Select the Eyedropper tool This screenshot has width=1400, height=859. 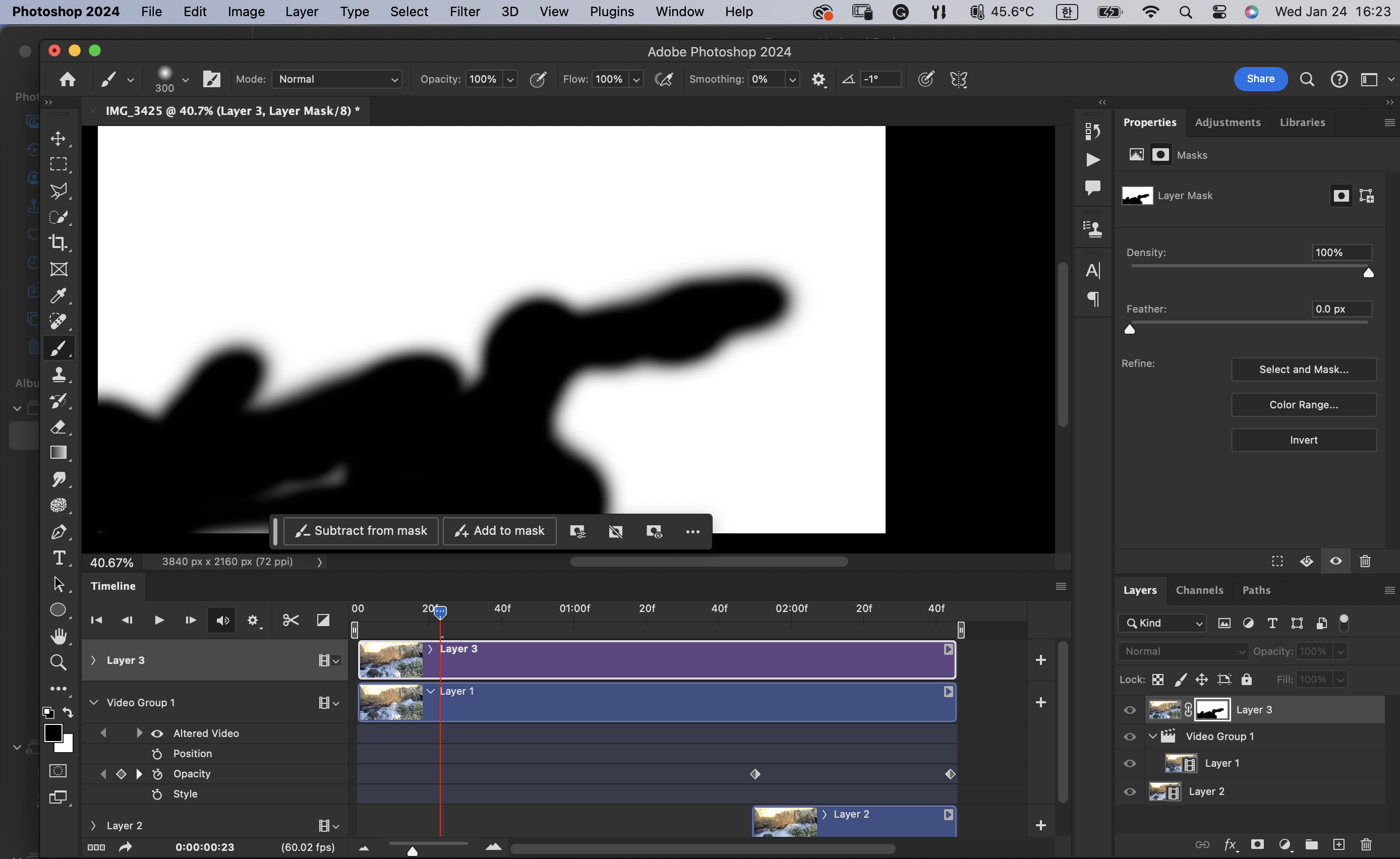click(x=58, y=295)
